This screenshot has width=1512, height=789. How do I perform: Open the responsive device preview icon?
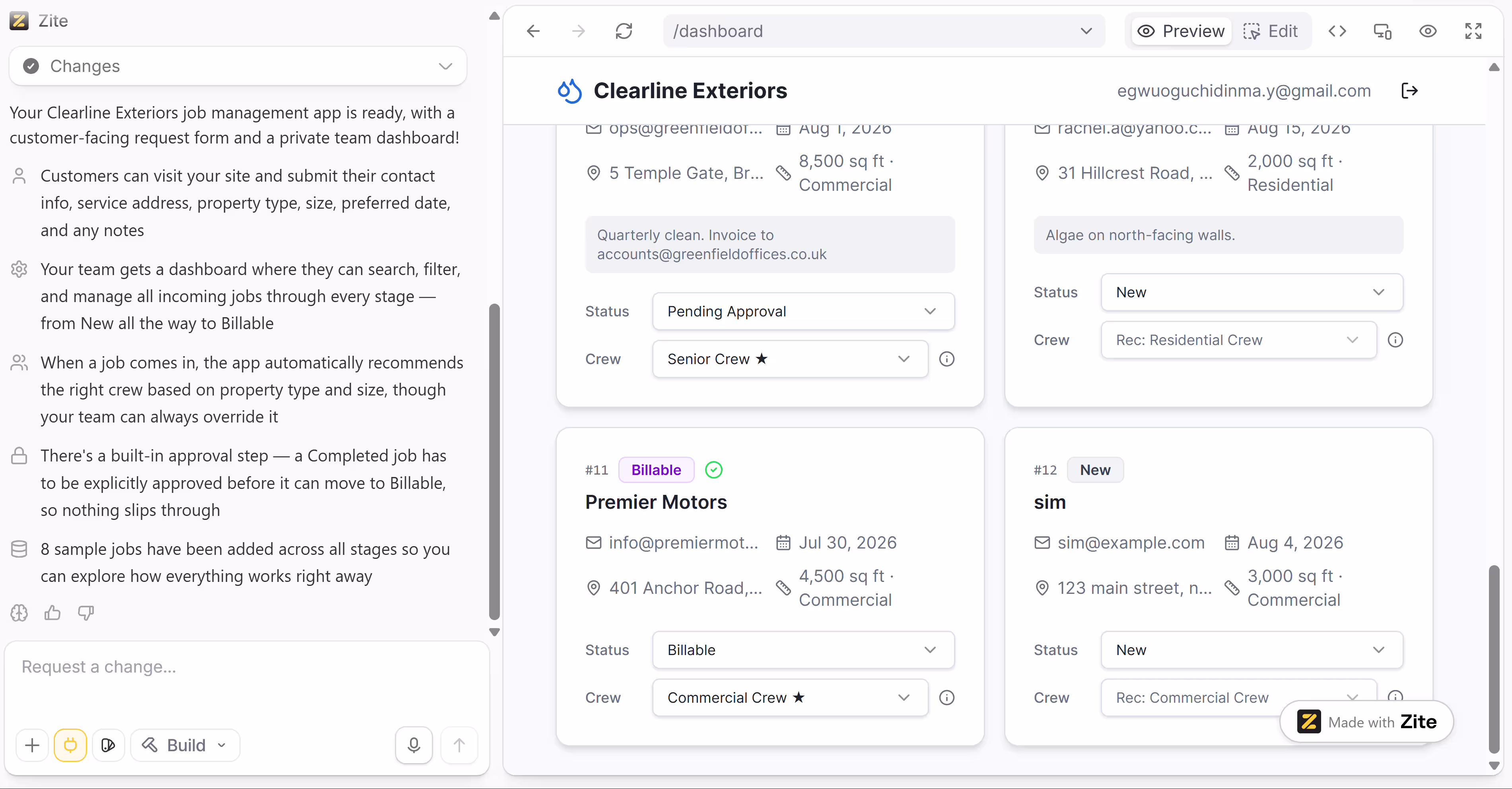[1382, 31]
